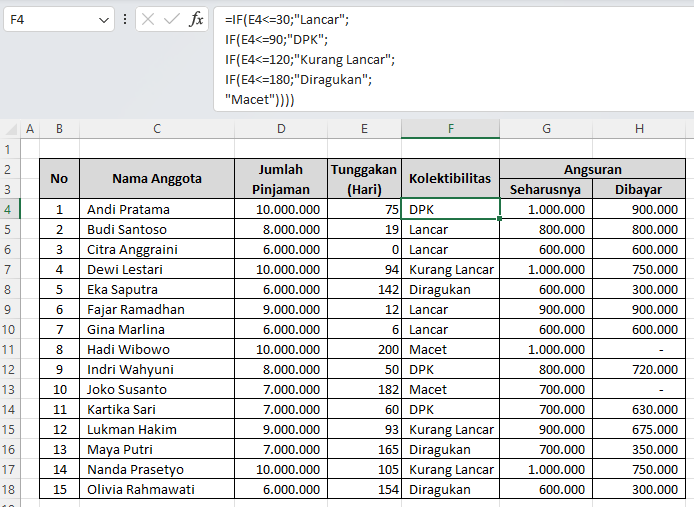Screen dimensions: 694x507
Task: Click Olivia Rahmawati's Dibayar value 300.000
Action: click(638, 489)
